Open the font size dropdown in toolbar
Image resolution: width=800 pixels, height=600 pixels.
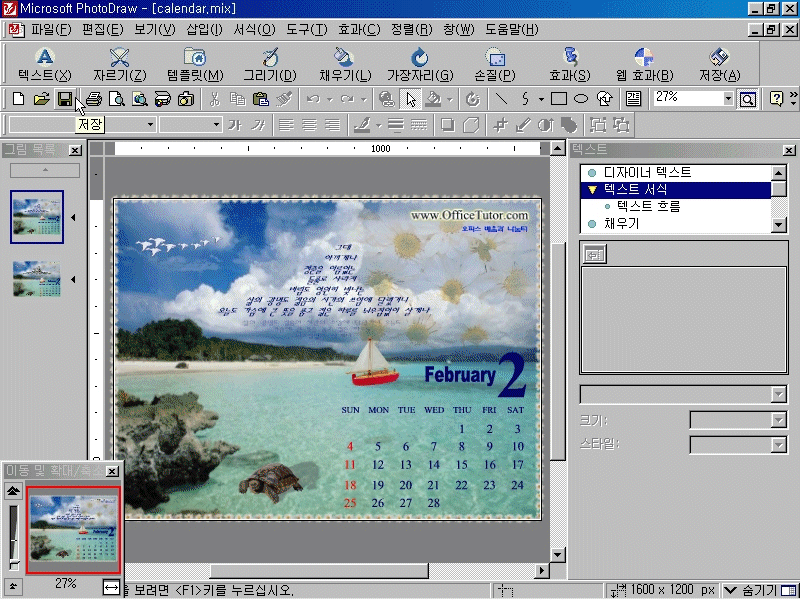(x=216, y=124)
